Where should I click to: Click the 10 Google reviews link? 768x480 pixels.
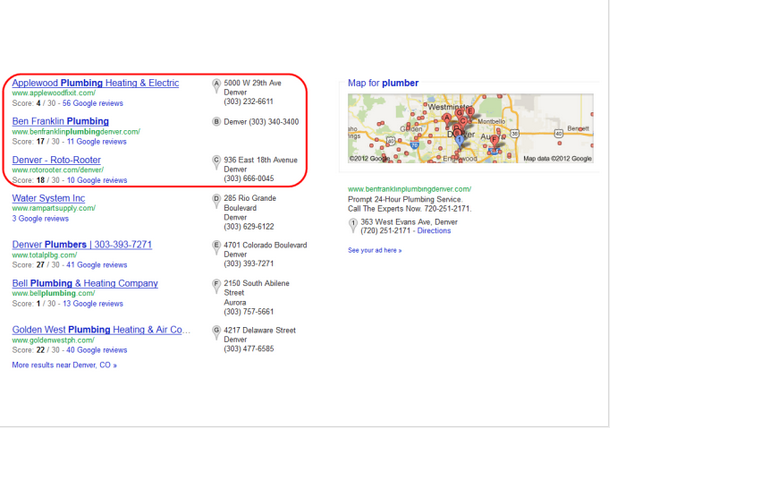coord(97,180)
